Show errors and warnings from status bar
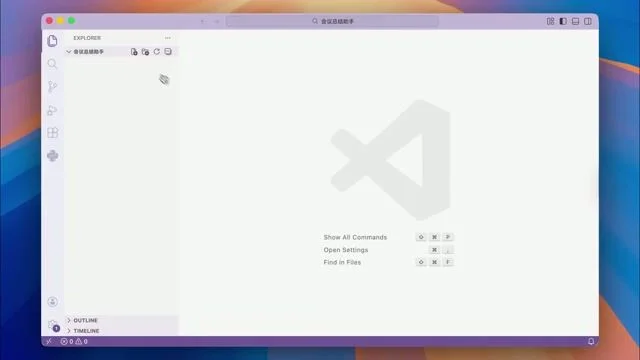The image size is (640, 360). pos(74,341)
